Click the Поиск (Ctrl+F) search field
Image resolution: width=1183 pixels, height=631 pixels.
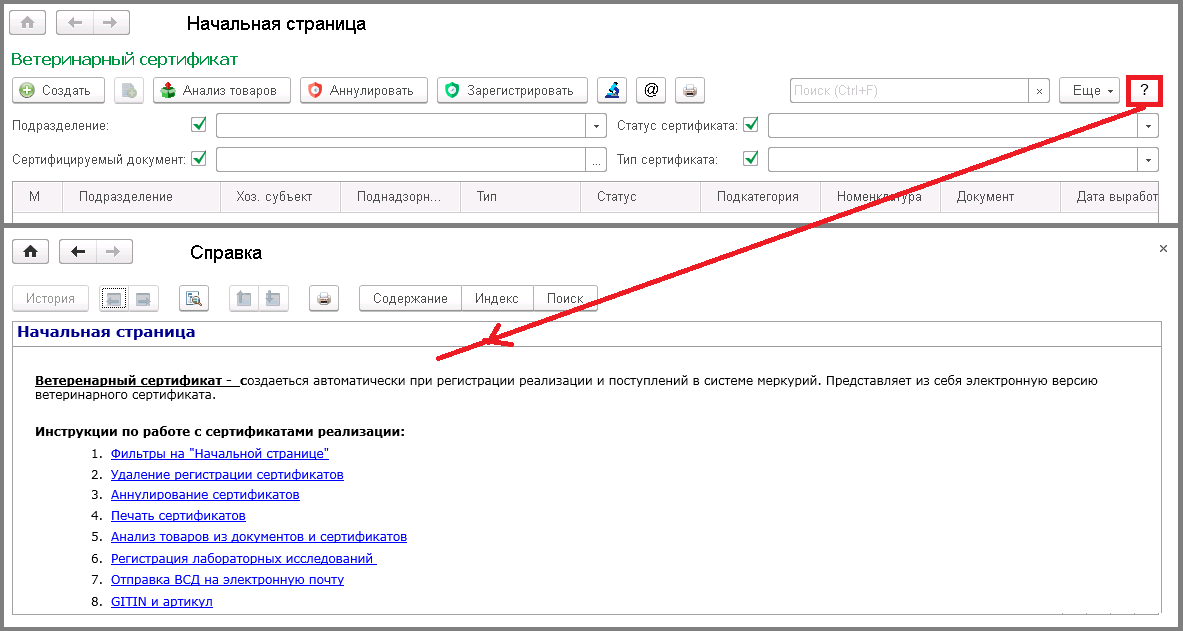(x=909, y=91)
